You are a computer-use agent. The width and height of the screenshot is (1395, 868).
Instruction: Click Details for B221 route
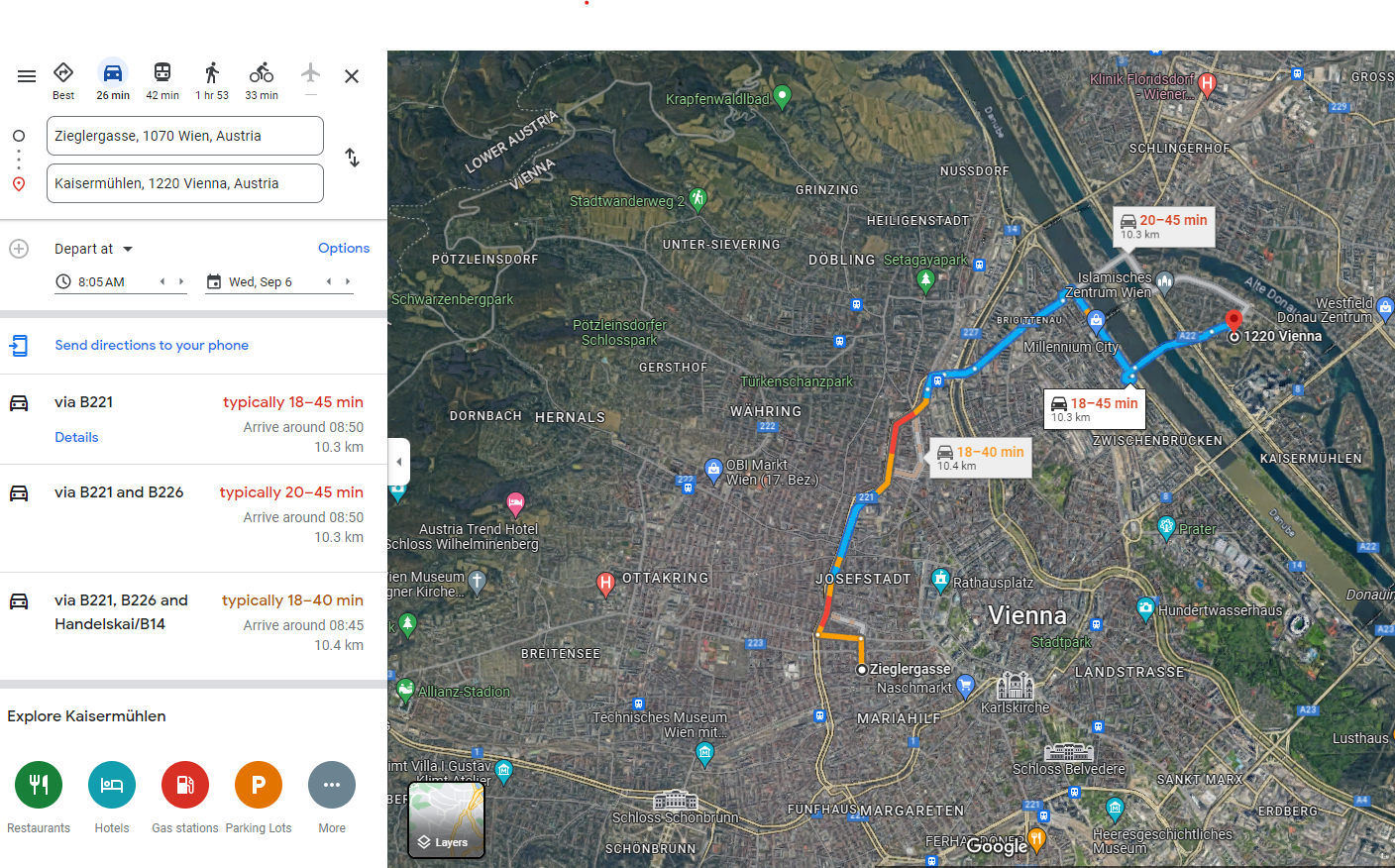pyautogui.click(x=76, y=437)
